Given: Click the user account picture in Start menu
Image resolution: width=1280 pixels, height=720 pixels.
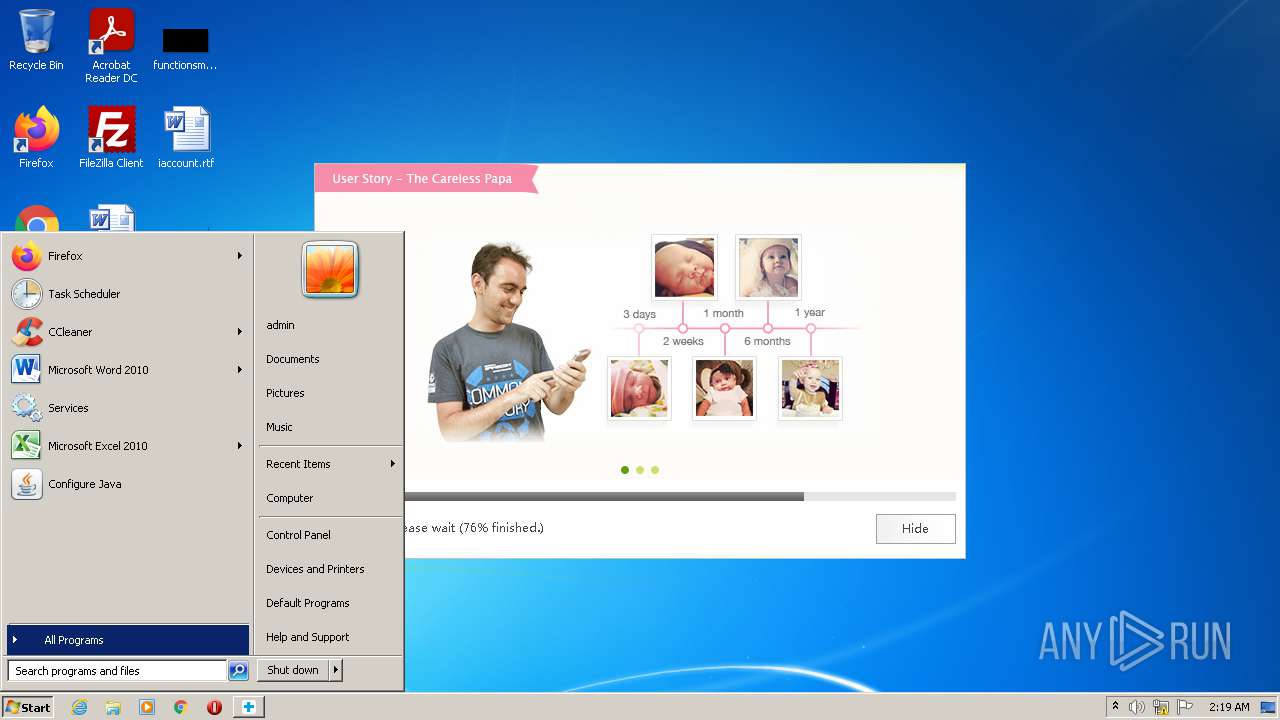Looking at the screenshot, I should tap(330, 270).
